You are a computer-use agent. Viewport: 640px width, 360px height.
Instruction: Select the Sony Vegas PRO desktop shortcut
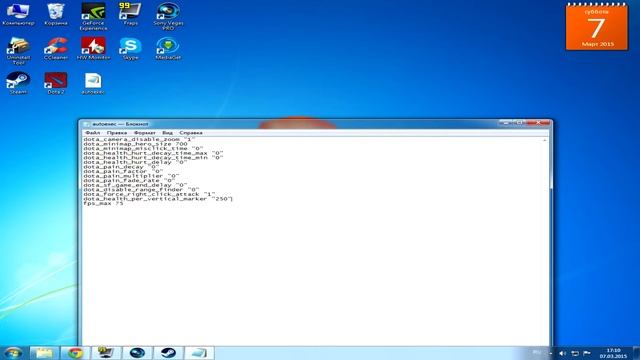pos(168,16)
